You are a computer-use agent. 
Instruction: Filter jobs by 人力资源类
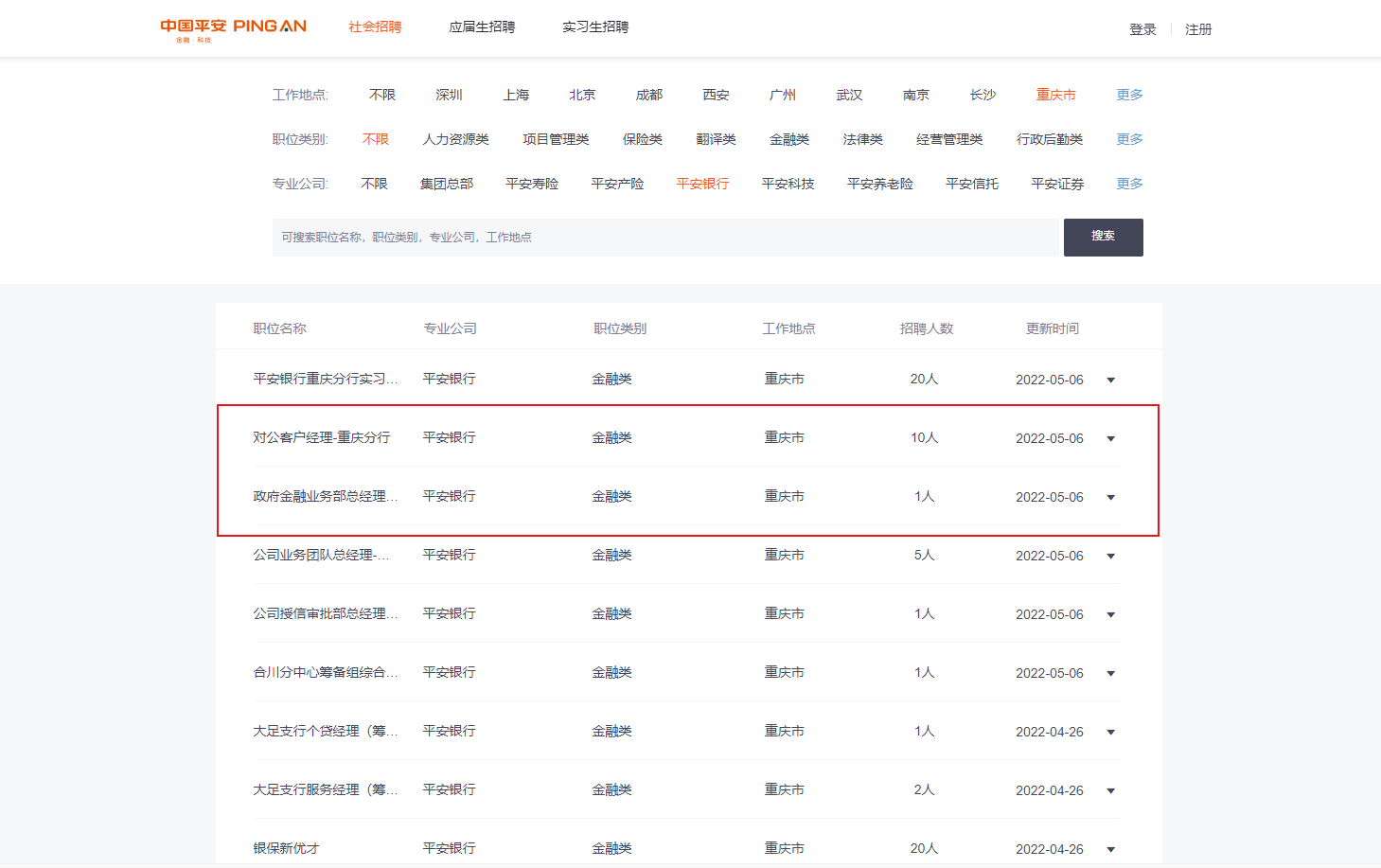click(x=455, y=139)
